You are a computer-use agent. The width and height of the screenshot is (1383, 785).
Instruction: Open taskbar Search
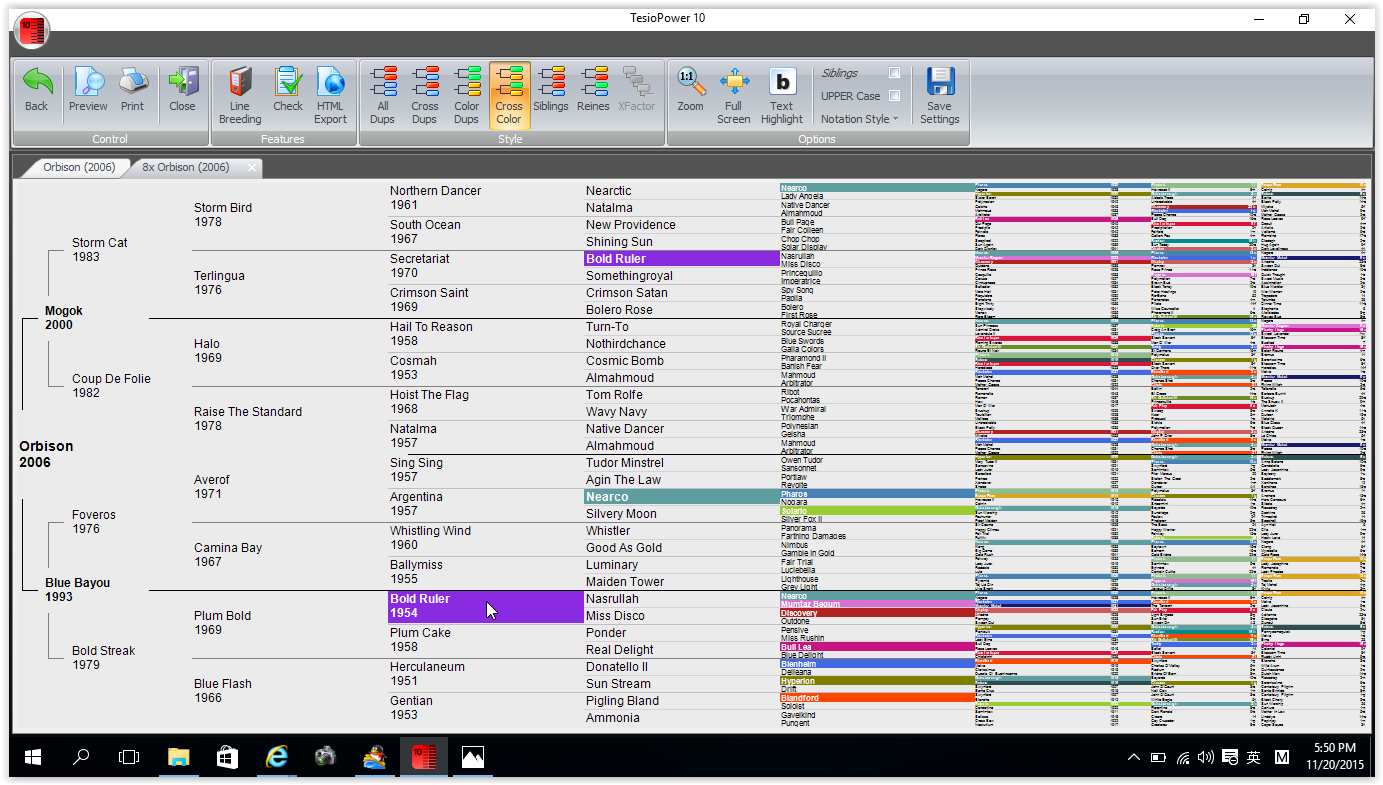[x=81, y=758]
